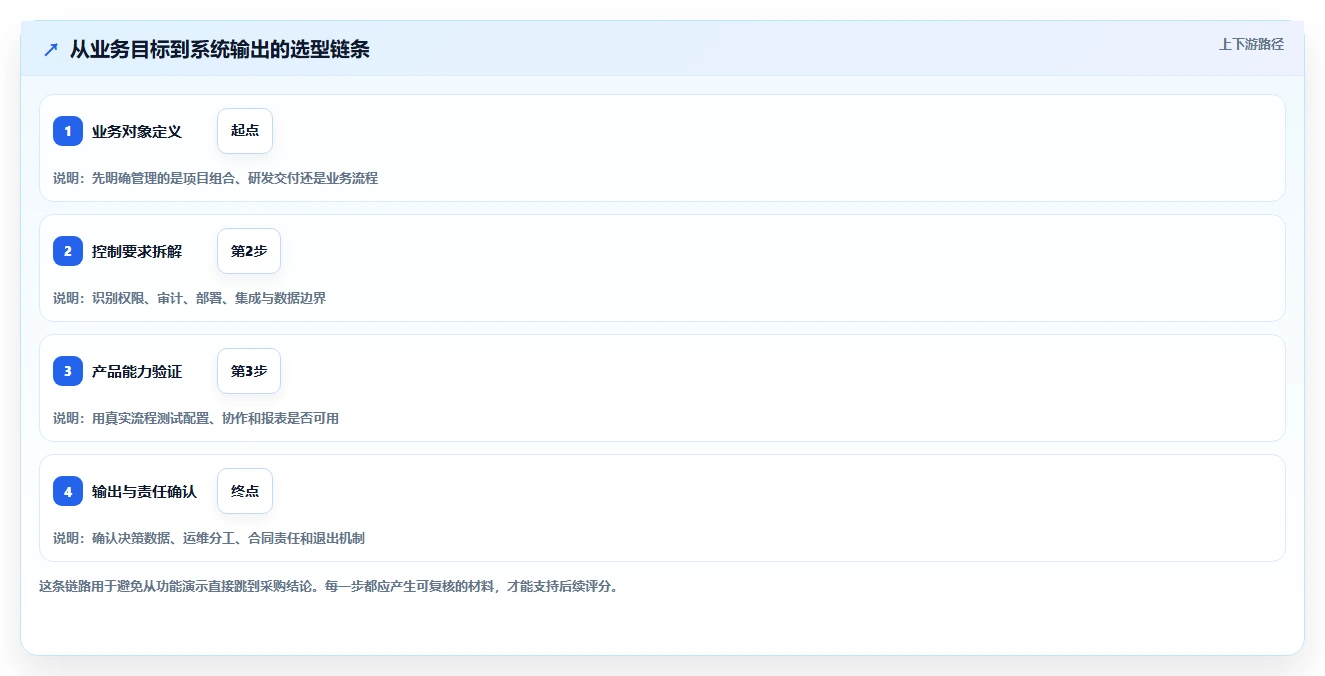The width and height of the screenshot is (1325, 676).
Task: Click step number badge 1
Action: point(68,131)
